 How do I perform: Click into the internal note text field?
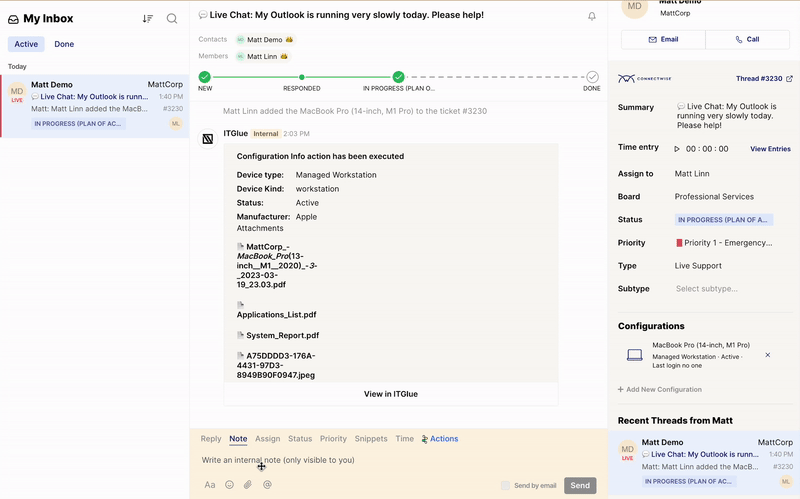[x=398, y=460]
